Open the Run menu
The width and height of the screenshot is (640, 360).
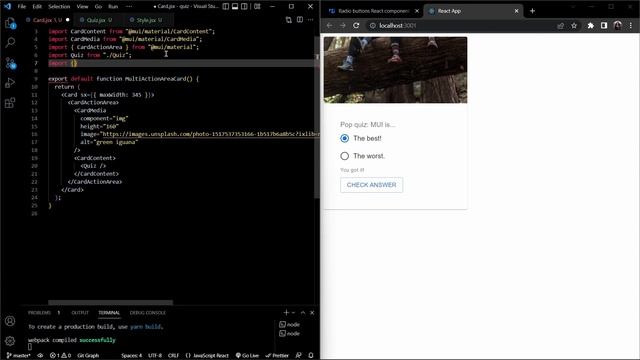[x=113, y=7]
